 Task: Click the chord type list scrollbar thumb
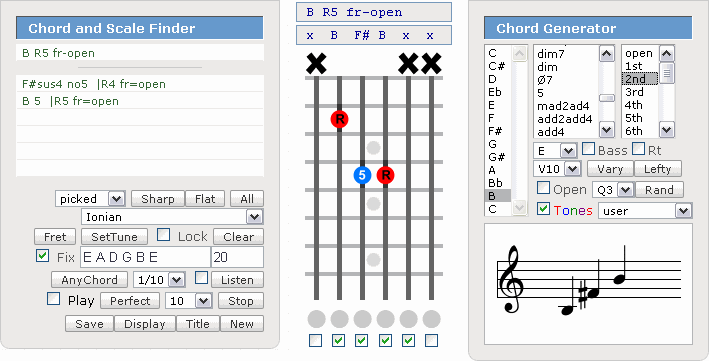click(x=606, y=98)
